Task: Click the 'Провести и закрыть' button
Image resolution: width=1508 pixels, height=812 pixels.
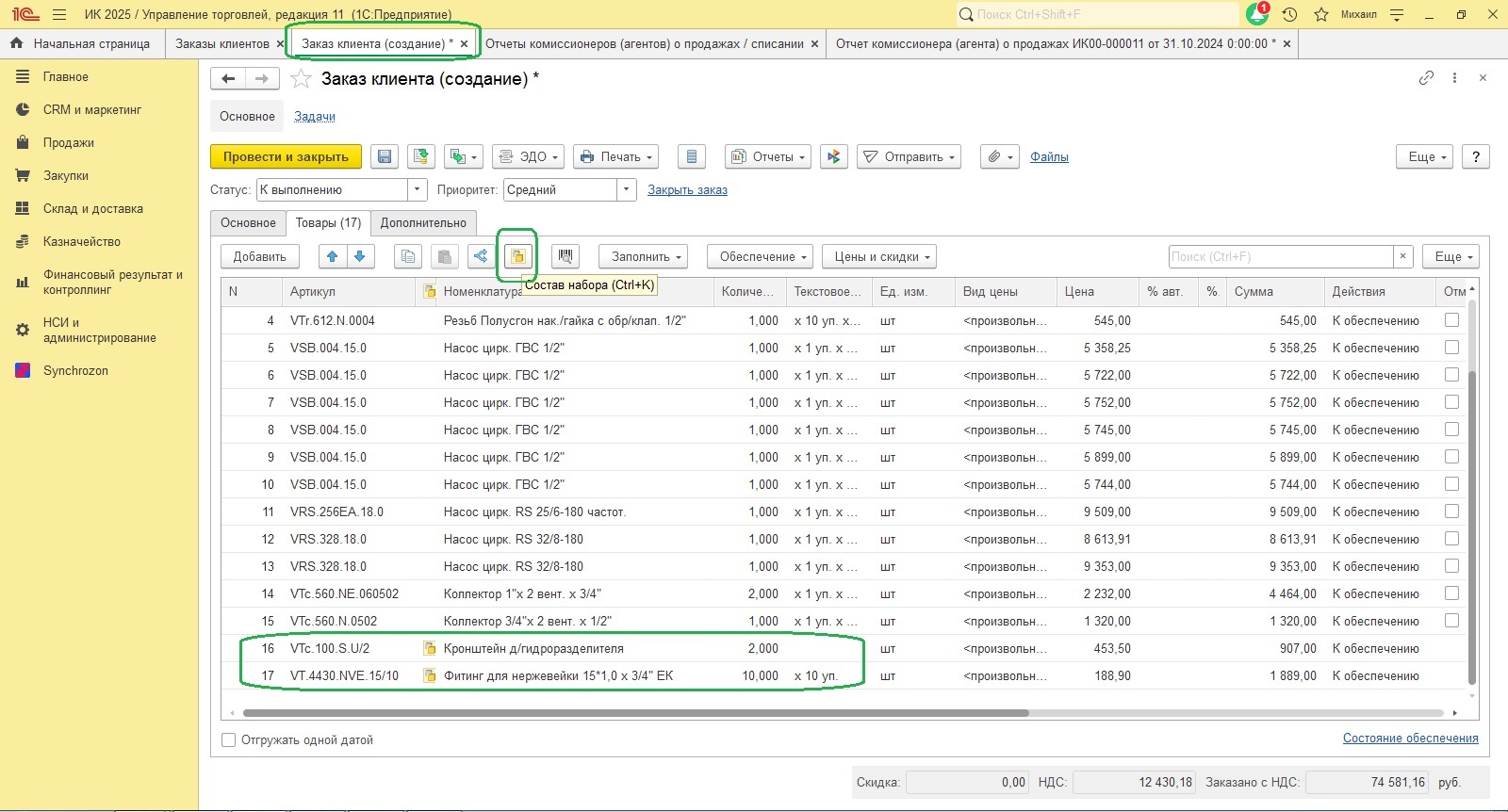Action: (286, 157)
